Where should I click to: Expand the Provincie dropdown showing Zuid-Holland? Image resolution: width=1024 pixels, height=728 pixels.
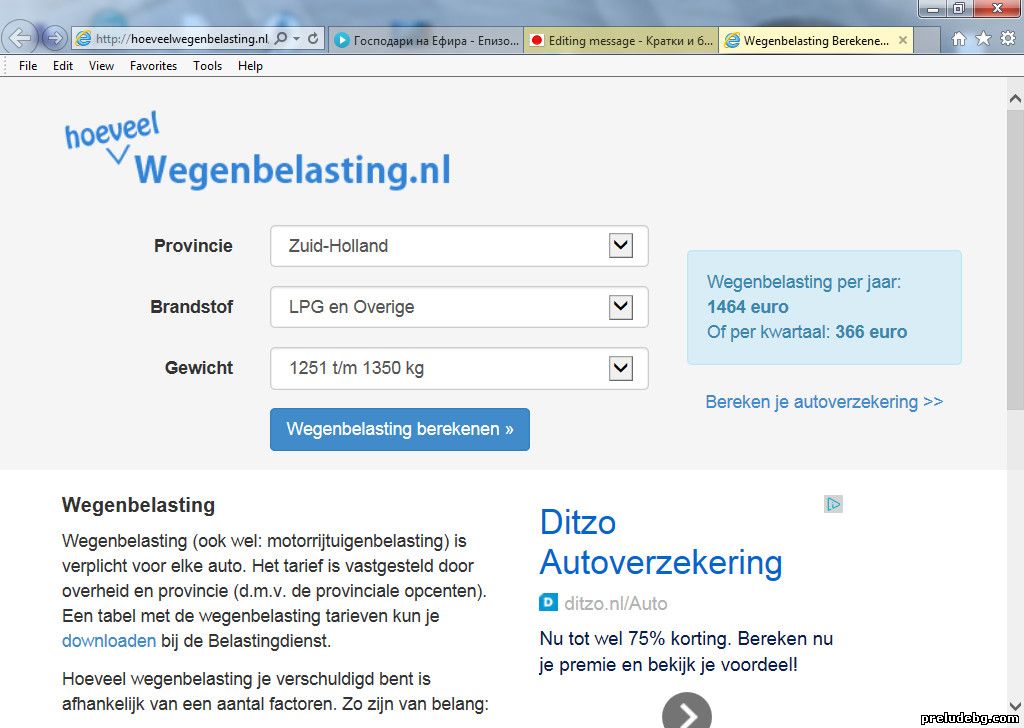pos(620,246)
